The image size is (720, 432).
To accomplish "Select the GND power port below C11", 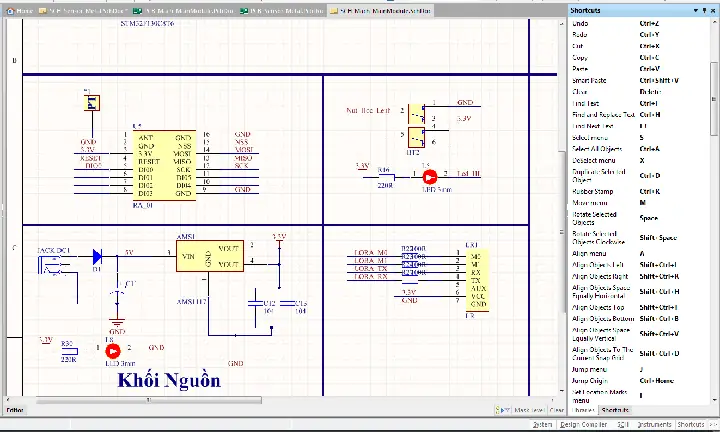I will 117,323.
